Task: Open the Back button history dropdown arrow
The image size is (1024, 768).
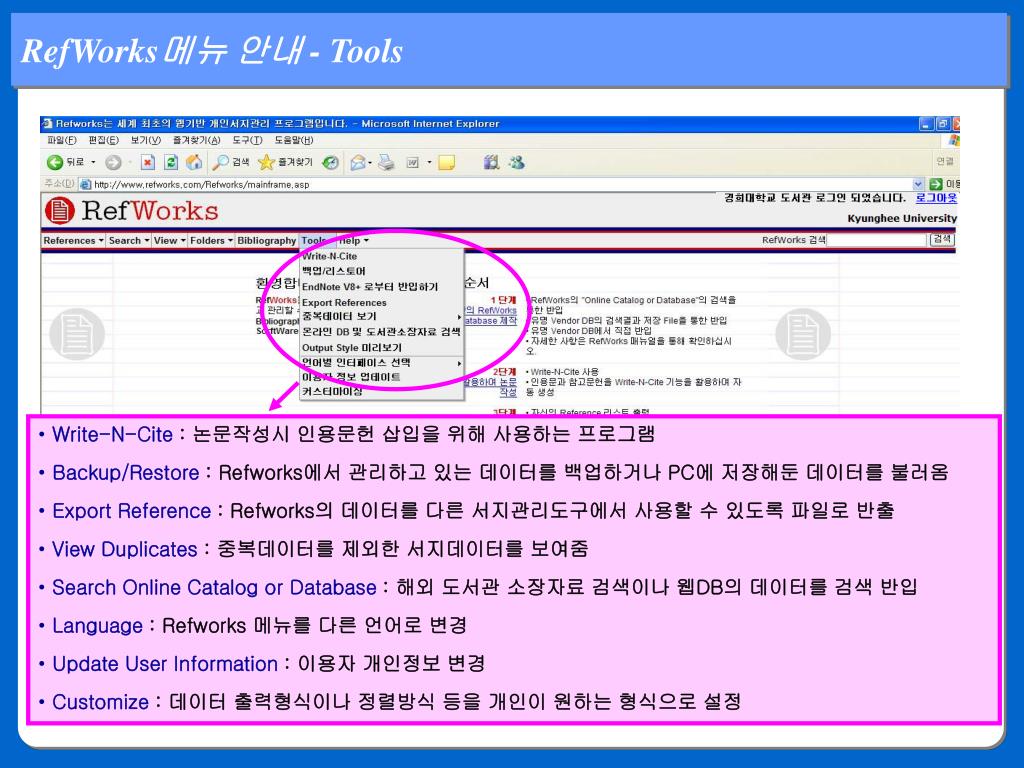Action: [x=93, y=162]
